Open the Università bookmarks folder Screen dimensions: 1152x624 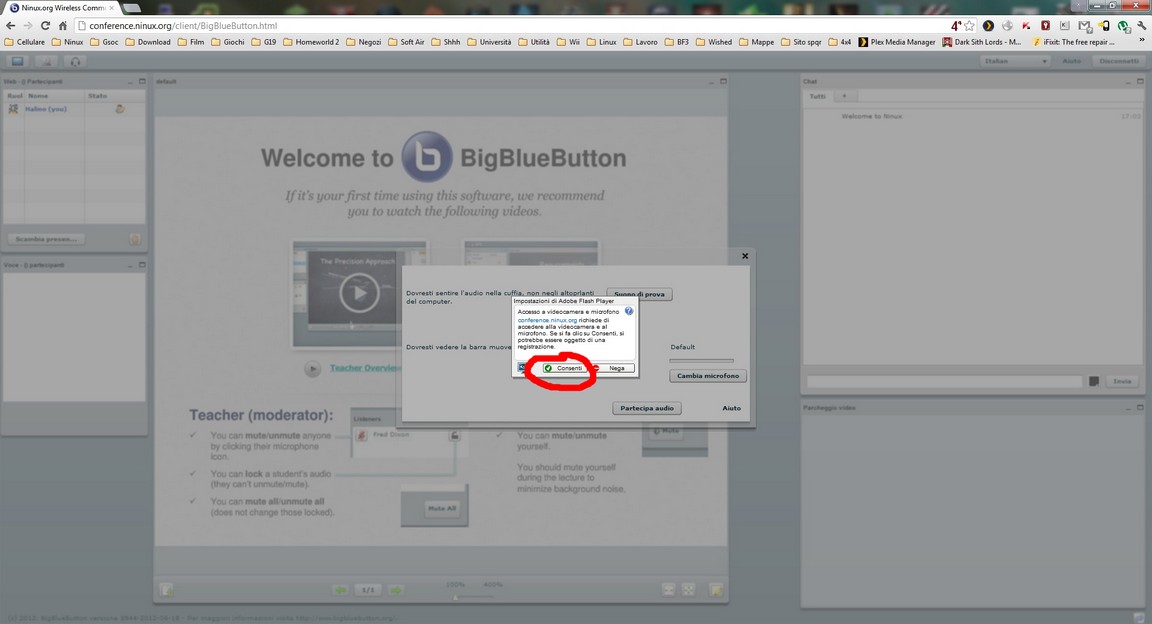pos(489,42)
